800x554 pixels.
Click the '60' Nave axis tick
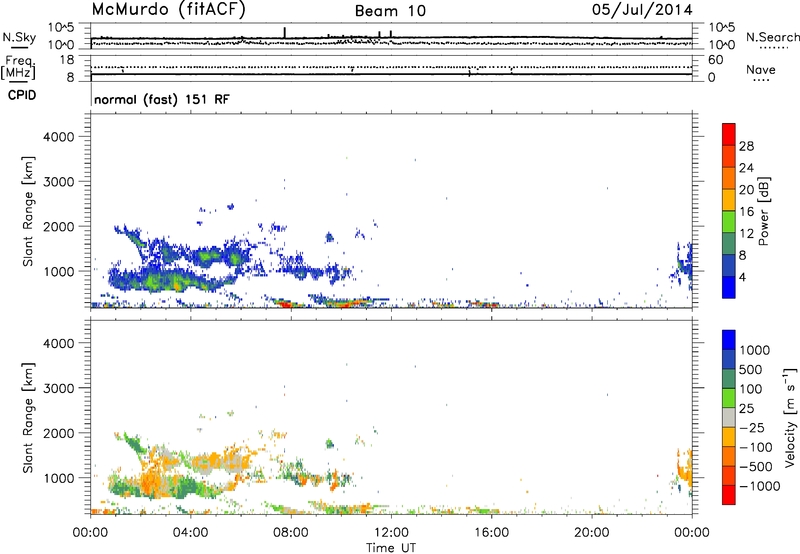coord(715,60)
